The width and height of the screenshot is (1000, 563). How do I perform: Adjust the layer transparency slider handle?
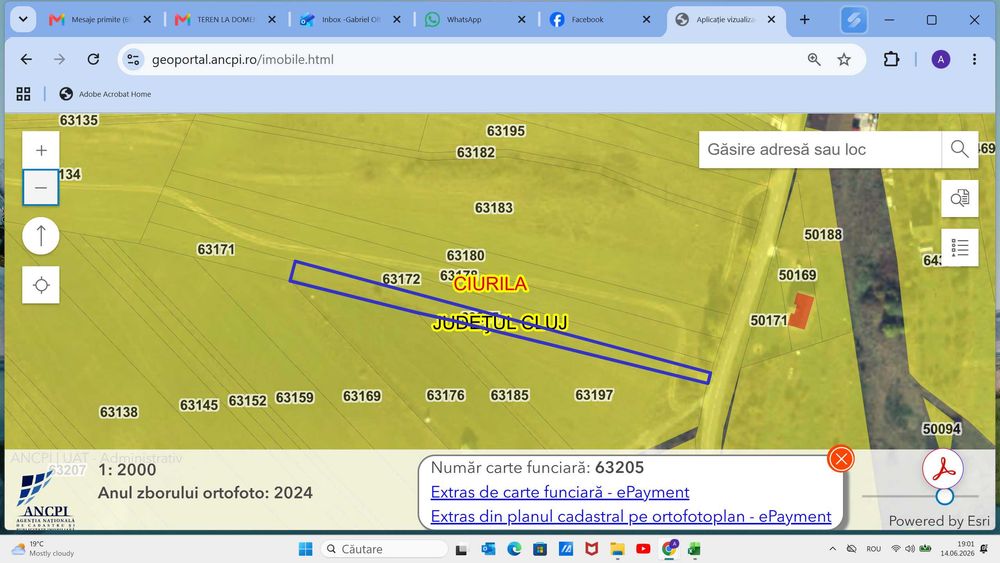[x=945, y=496]
